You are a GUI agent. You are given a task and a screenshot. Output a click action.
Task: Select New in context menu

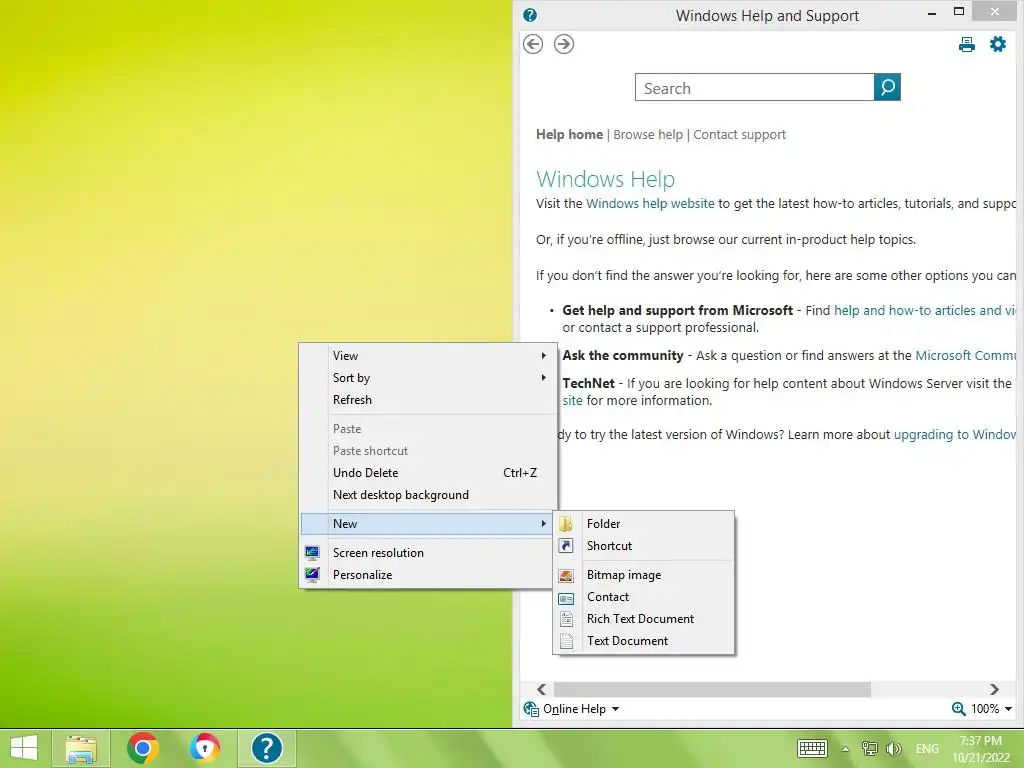[426, 524]
